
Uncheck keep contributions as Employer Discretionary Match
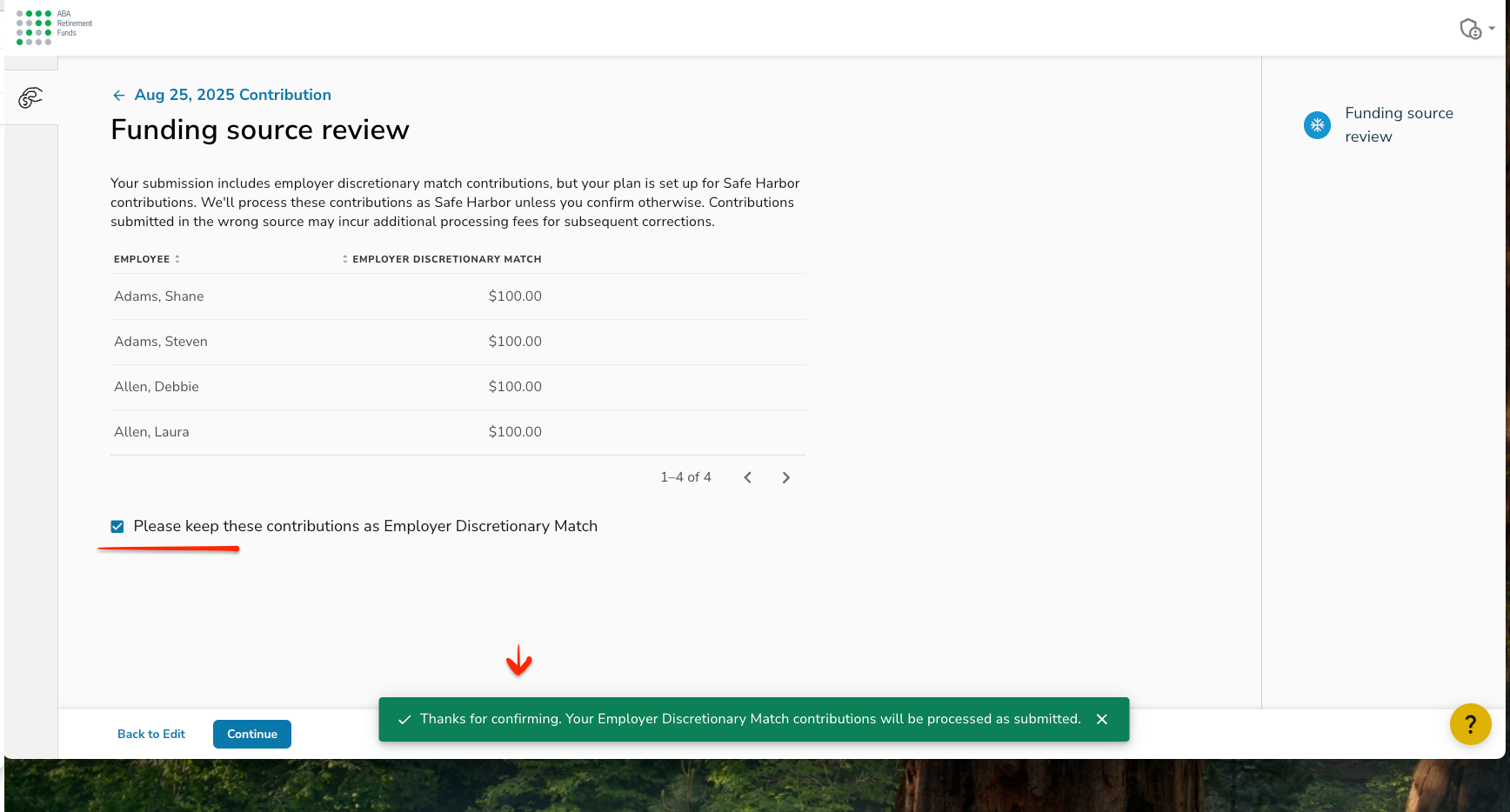click(117, 527)
